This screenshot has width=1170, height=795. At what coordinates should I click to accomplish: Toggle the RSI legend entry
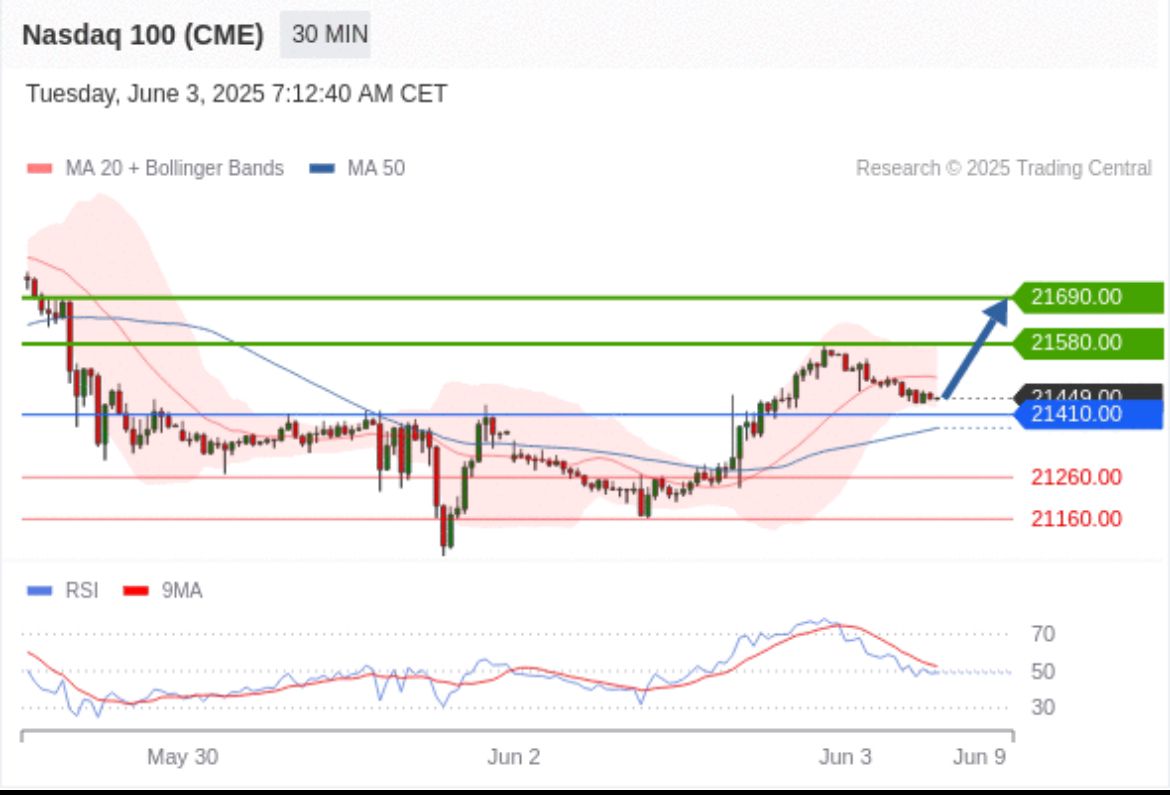pos(64,591)
